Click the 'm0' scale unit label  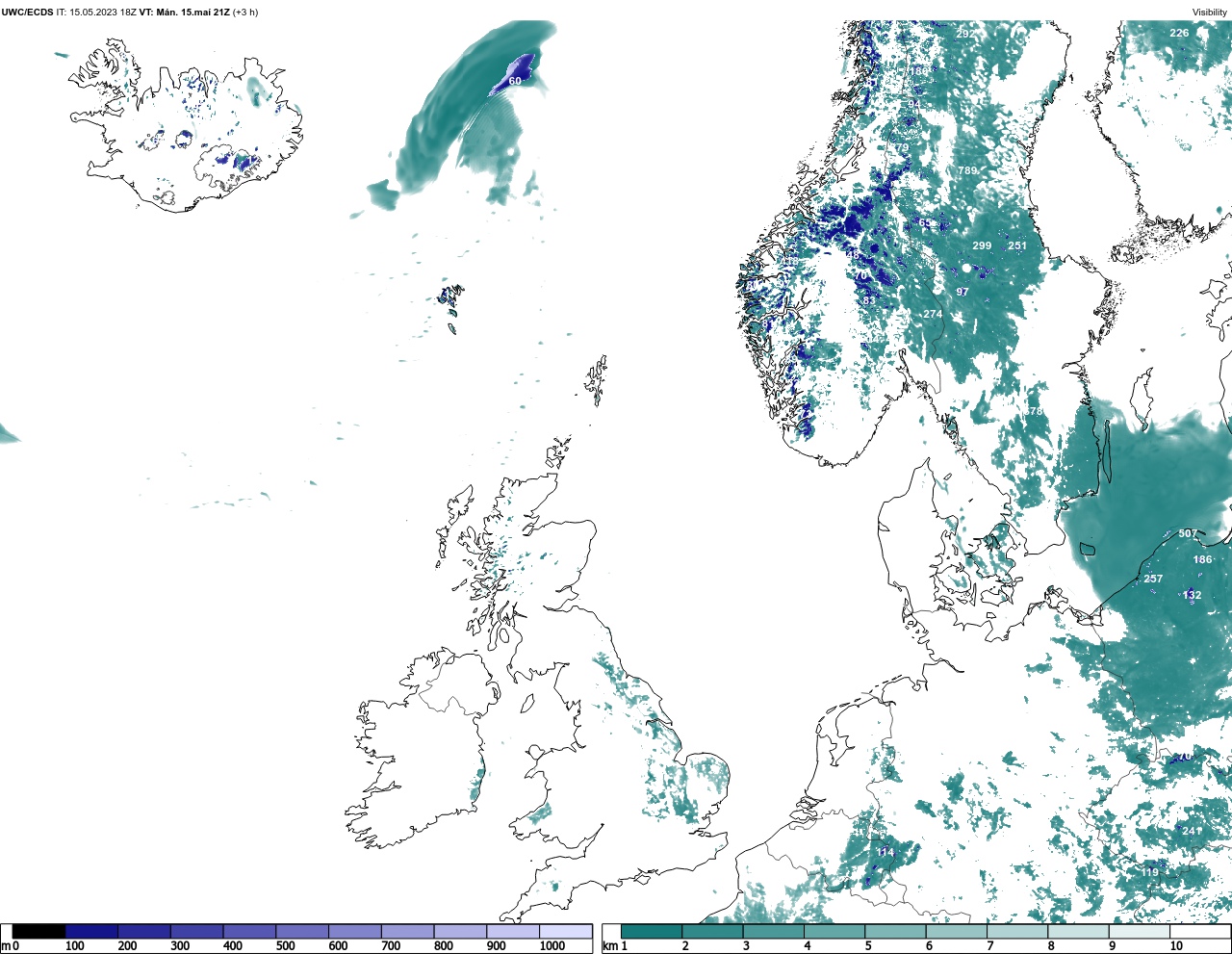coord(10,946)
